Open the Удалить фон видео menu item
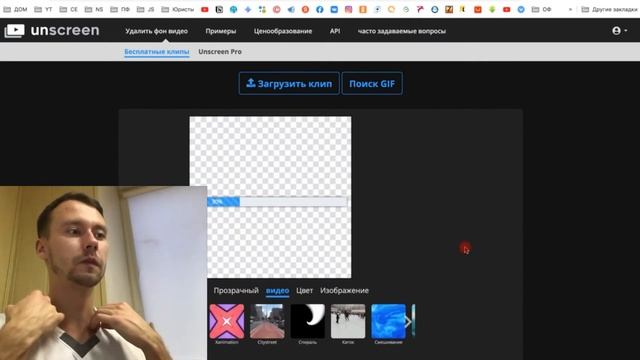The height and width of the screenshot is (360, 640). coord(156,31)
